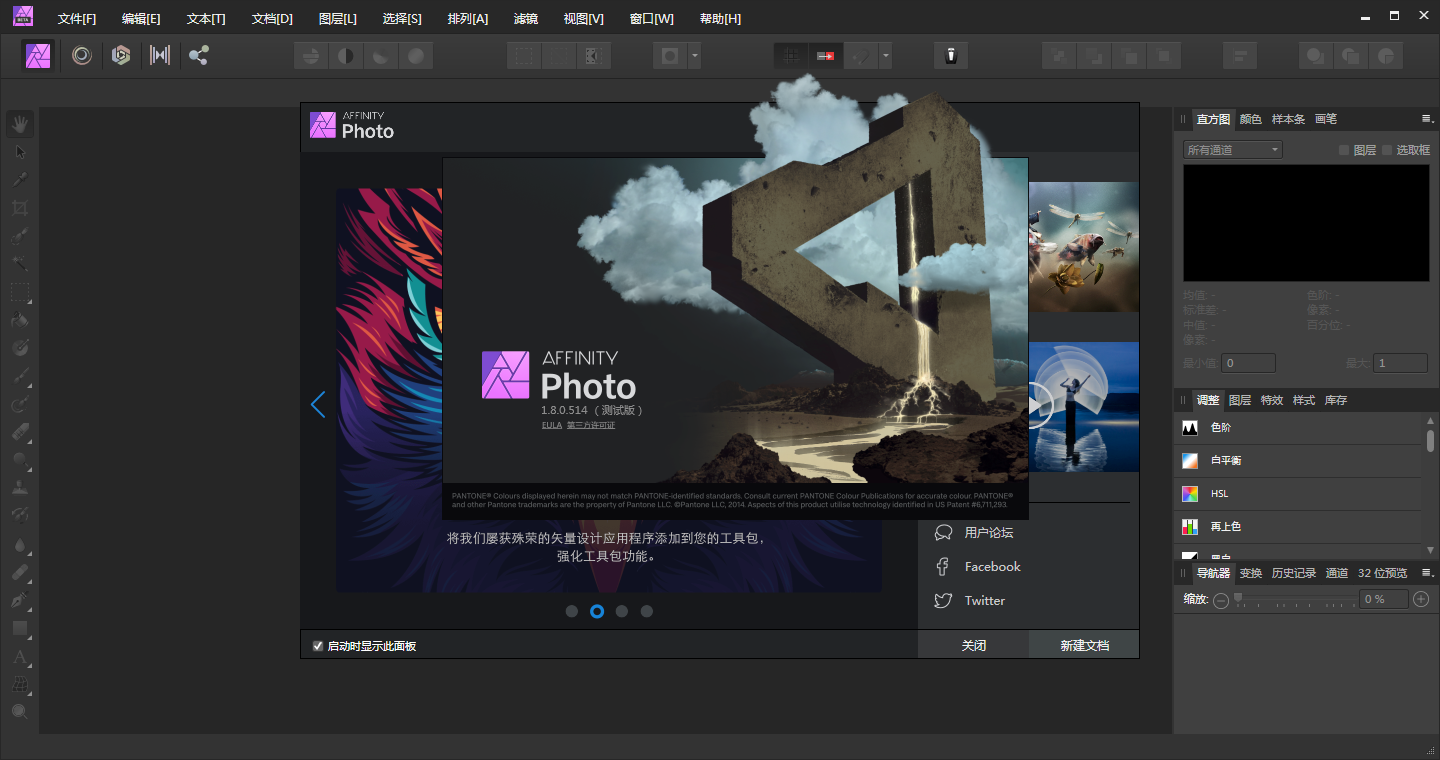Select the Clone stamp tool

click(x=20, y=489)
